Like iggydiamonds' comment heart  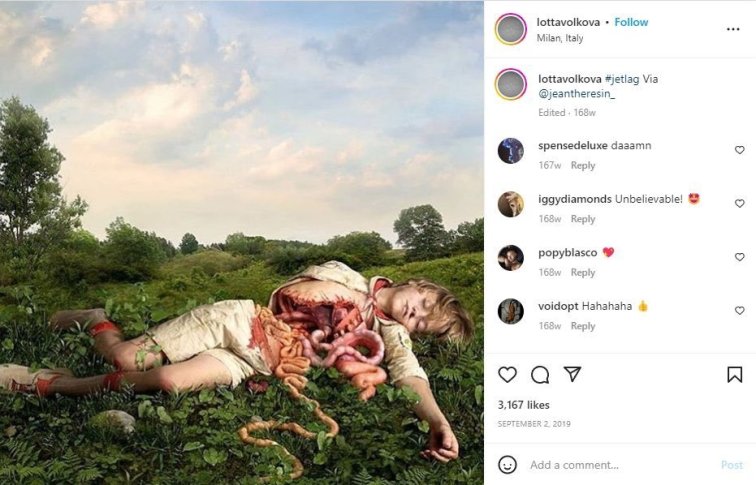pos(740,204)
